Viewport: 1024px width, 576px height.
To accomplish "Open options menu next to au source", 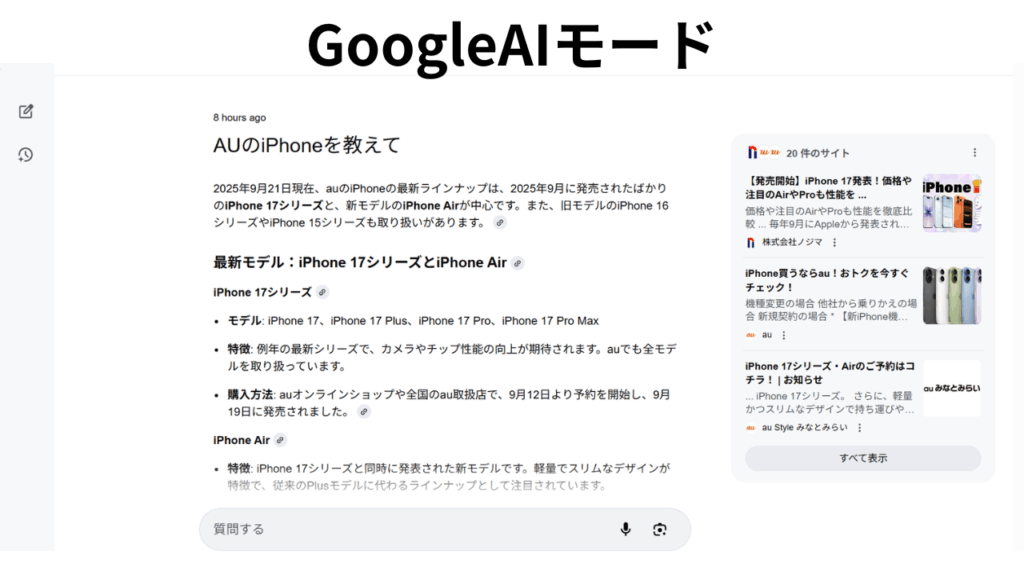I will pos(784,335).
